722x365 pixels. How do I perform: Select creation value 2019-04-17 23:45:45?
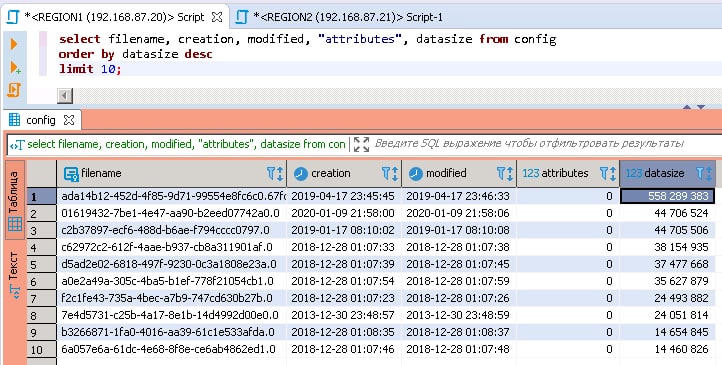click(x=344, y=196)
